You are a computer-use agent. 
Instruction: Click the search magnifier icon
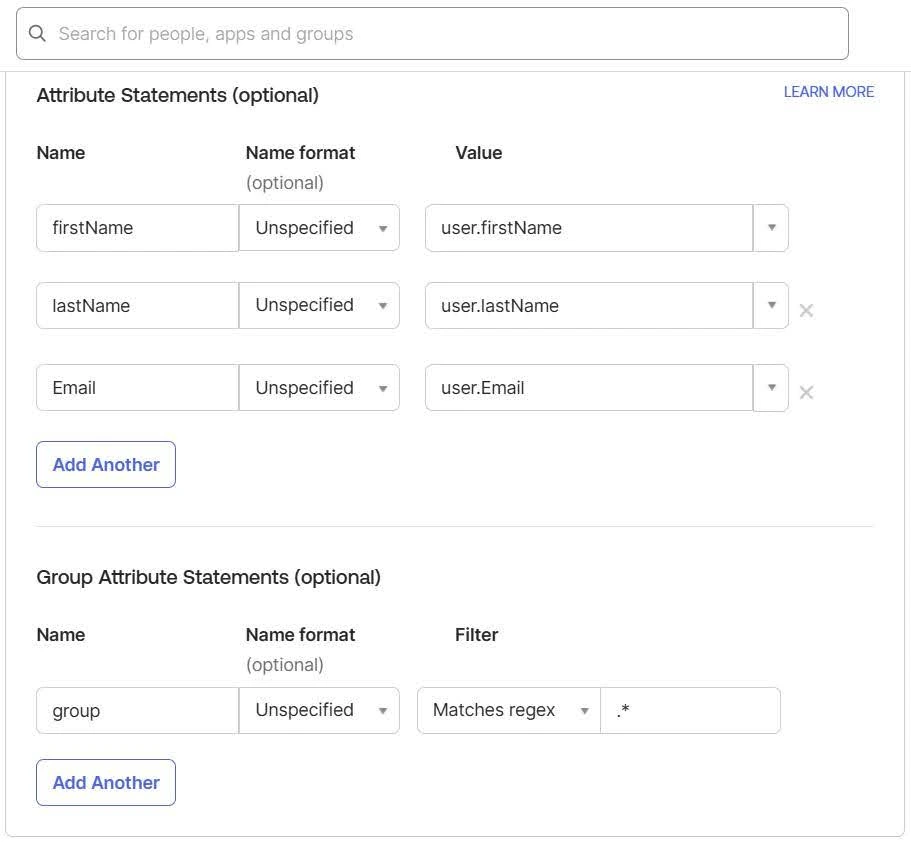coord(37,34)
